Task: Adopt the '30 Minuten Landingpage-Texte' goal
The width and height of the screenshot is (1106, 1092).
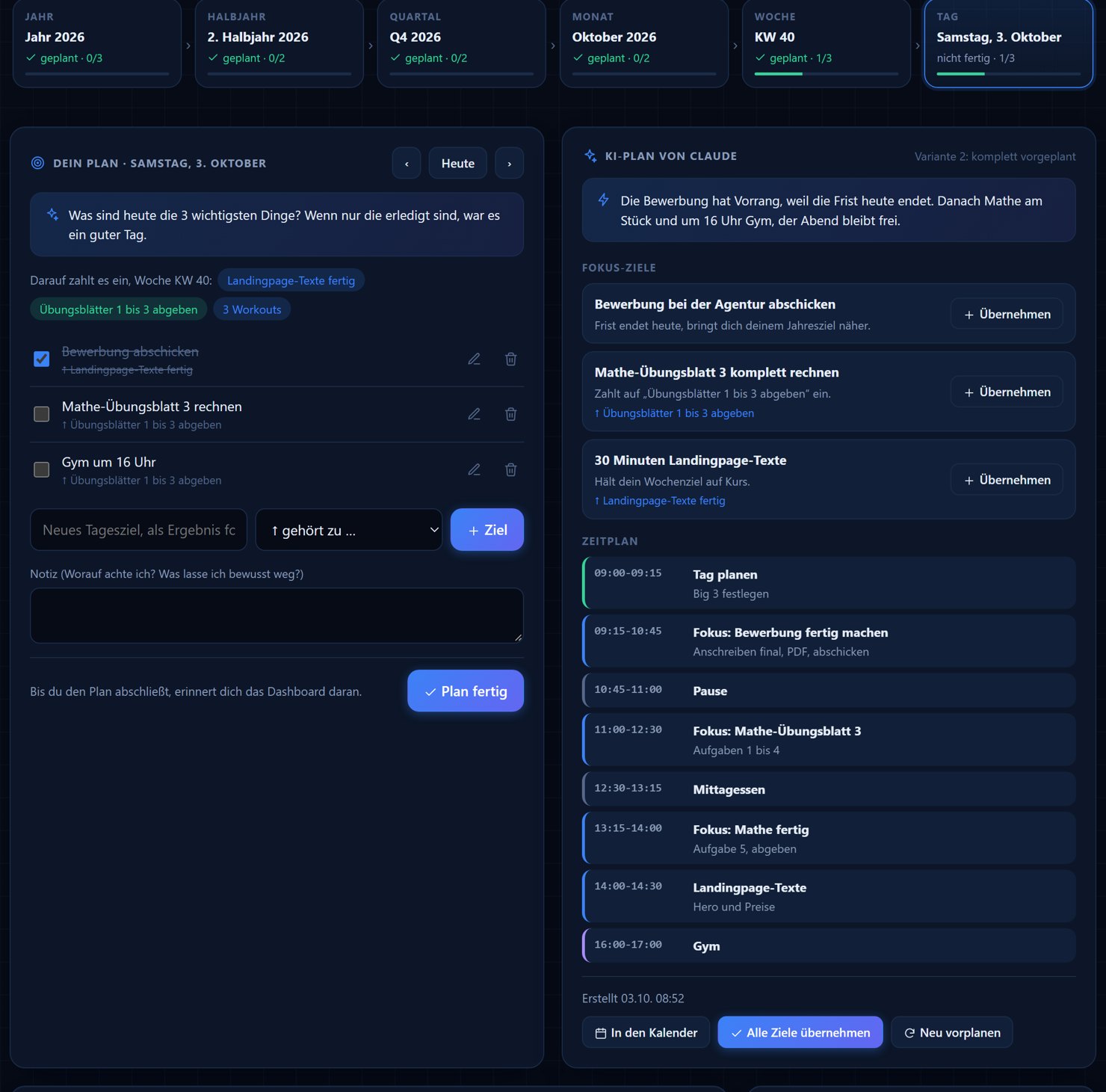Action: (x=1007, y=480)
